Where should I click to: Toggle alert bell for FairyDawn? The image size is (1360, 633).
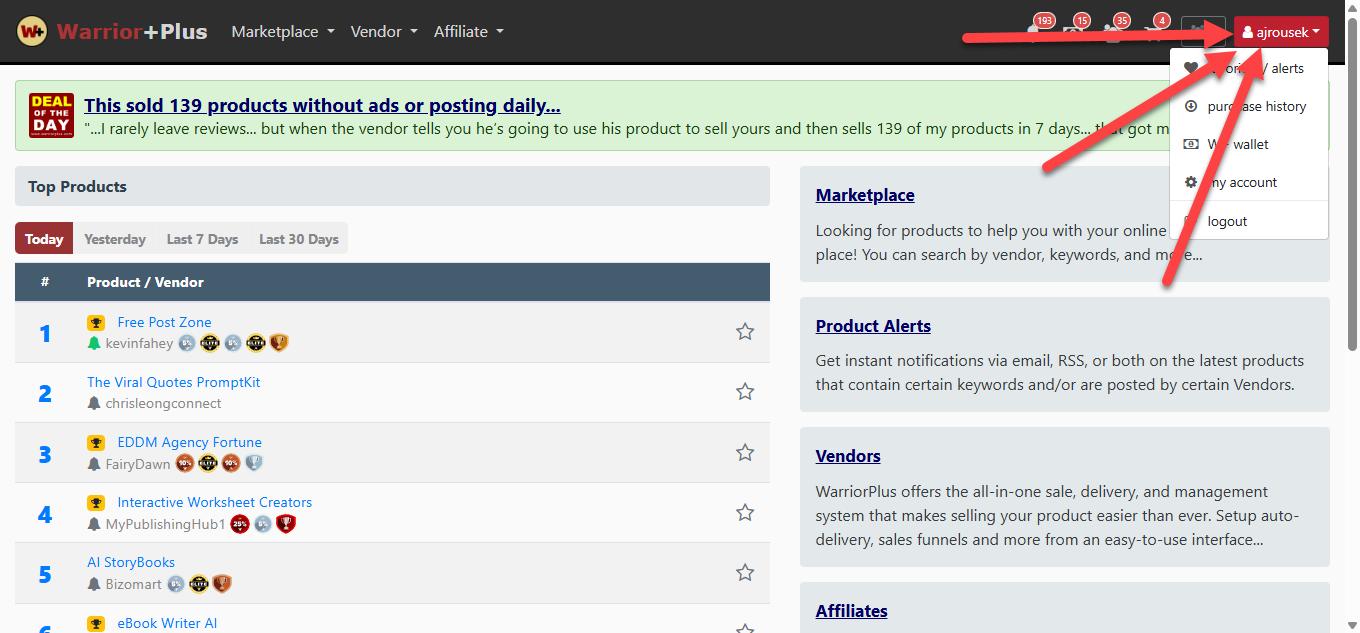coord(94,464)
